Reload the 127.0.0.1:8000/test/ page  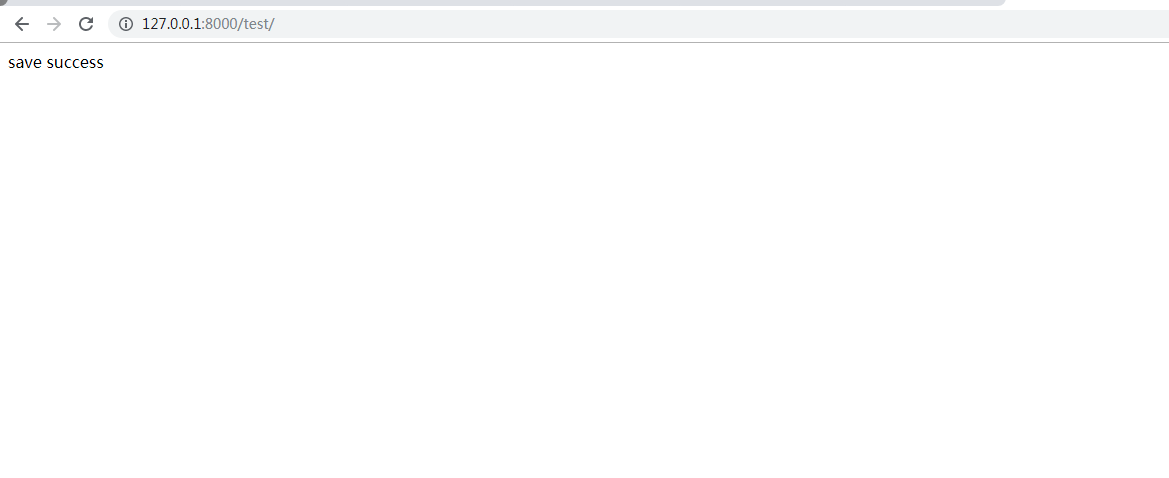[86, 24]
